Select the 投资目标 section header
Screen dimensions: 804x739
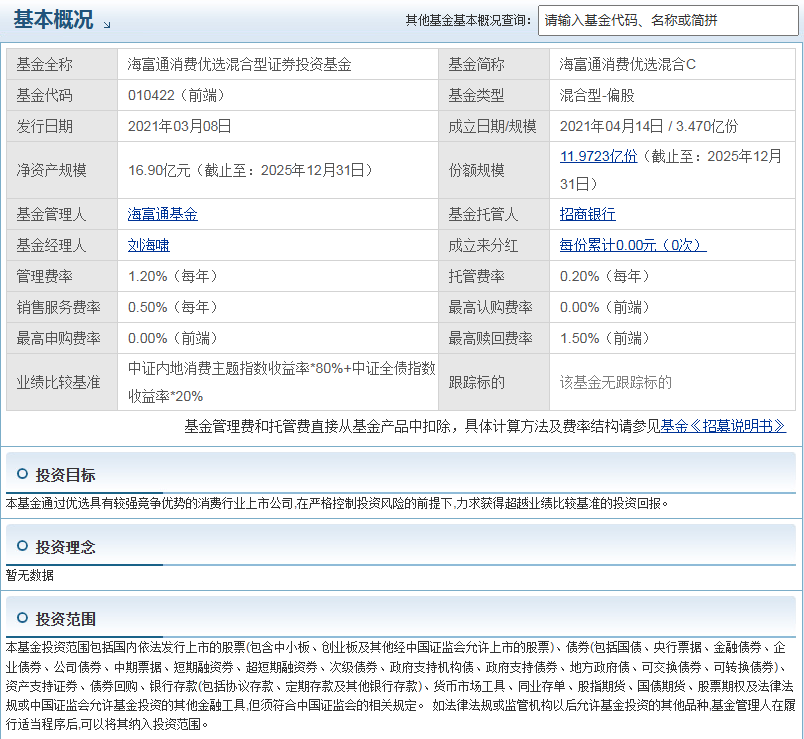coord(65,475)
